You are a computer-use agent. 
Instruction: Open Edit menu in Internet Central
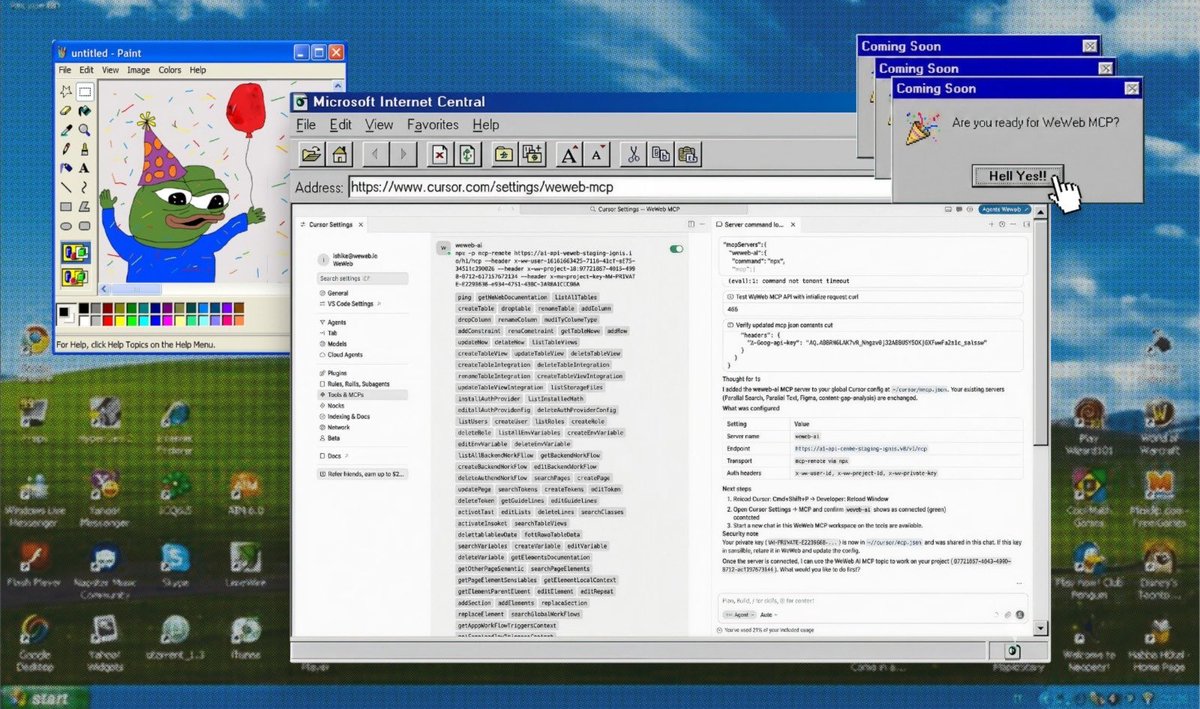[x=341, y=125]
